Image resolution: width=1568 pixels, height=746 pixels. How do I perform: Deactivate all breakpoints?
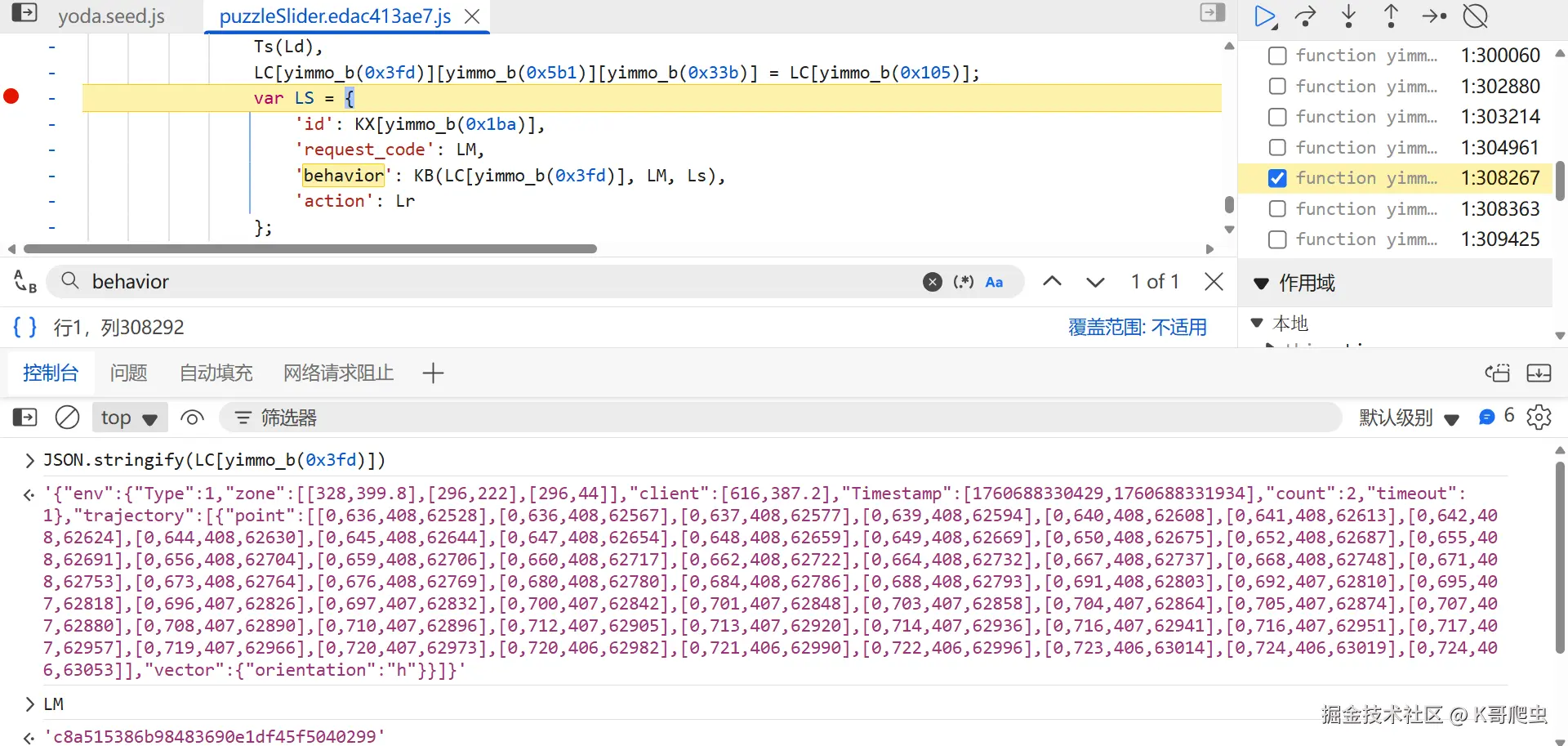(x=1476, y=16)
